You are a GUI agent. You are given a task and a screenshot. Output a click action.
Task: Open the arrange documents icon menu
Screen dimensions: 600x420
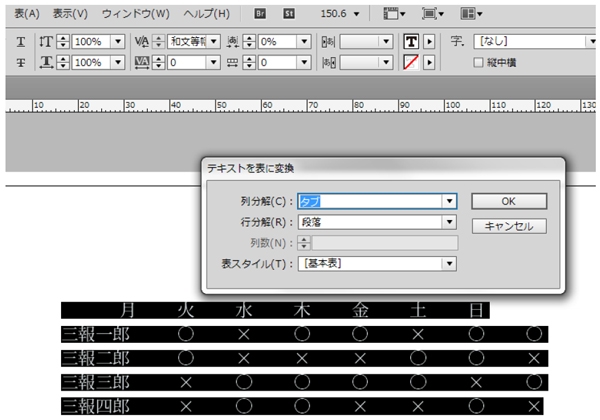[x=471, y=15]
